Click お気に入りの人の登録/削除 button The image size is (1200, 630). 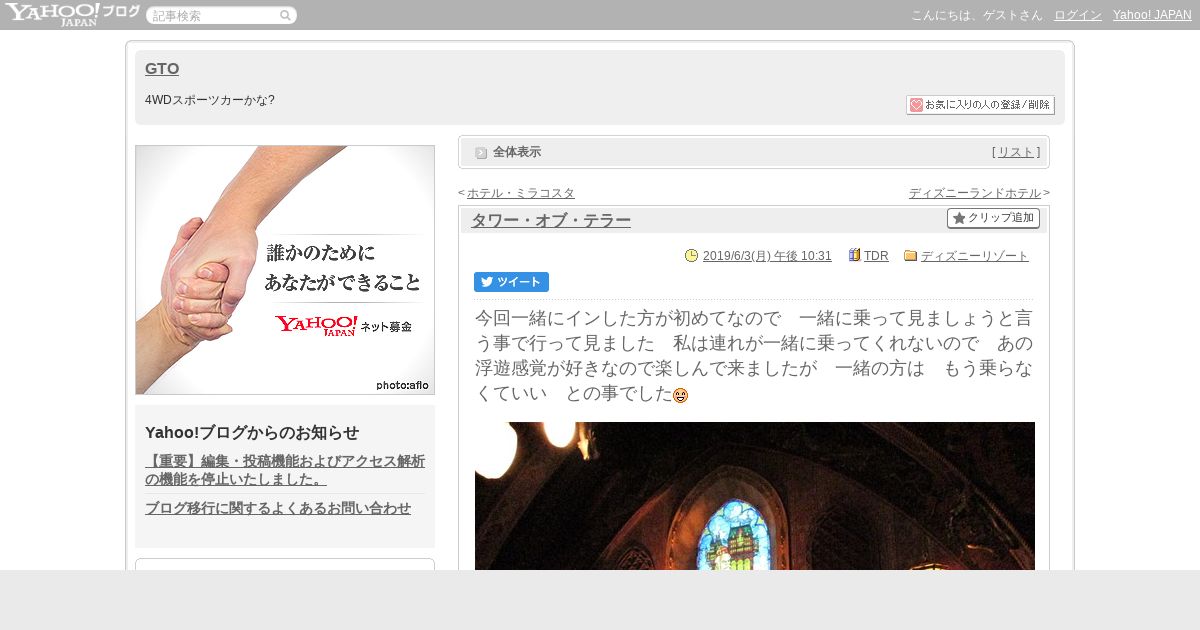980,105
